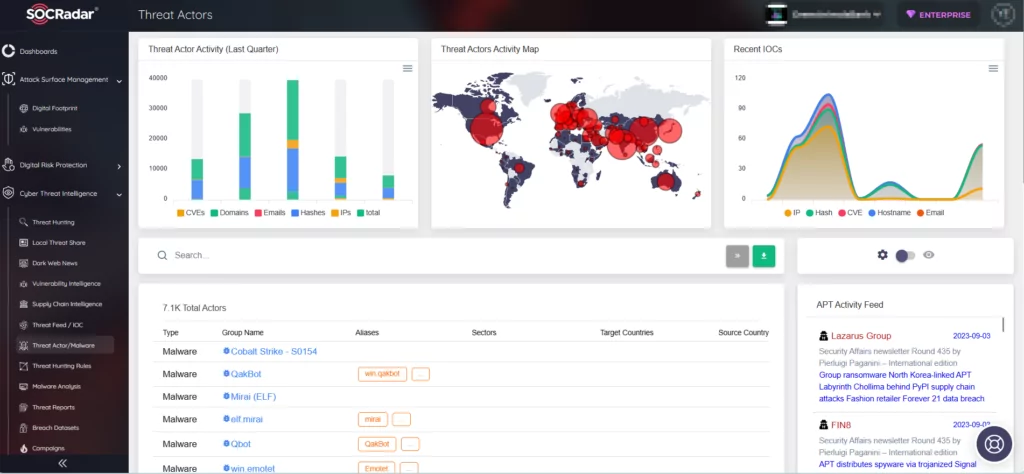Click the Threat Hunting Rules icon
The width and height of the screenshot is (1024, 474).
24,366
